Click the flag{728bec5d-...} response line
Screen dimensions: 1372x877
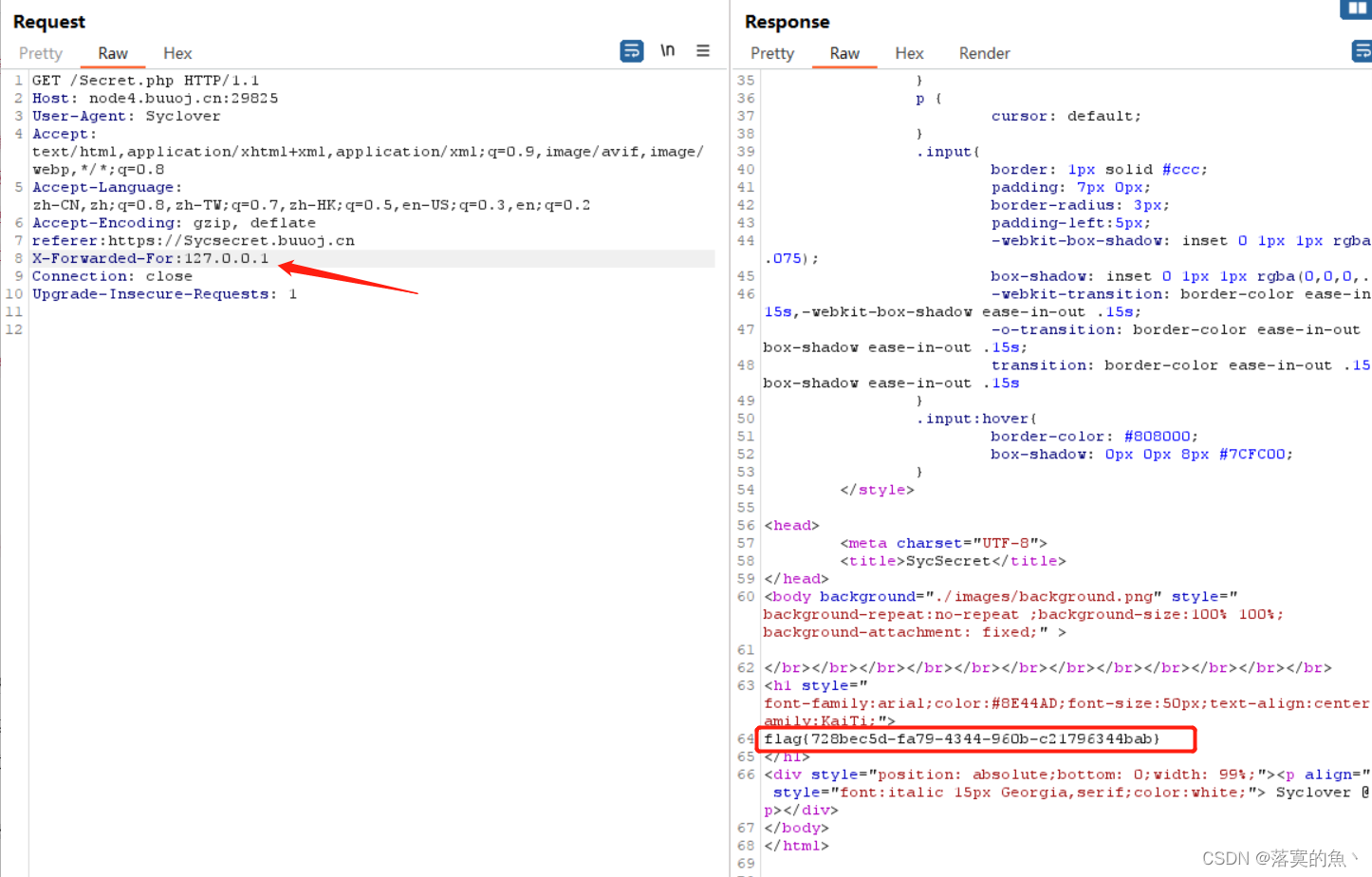[962, 739]
